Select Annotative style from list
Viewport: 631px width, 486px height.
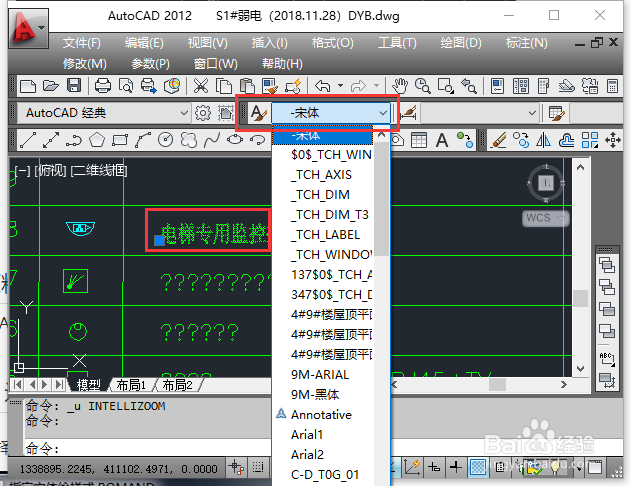coord(321,415)
